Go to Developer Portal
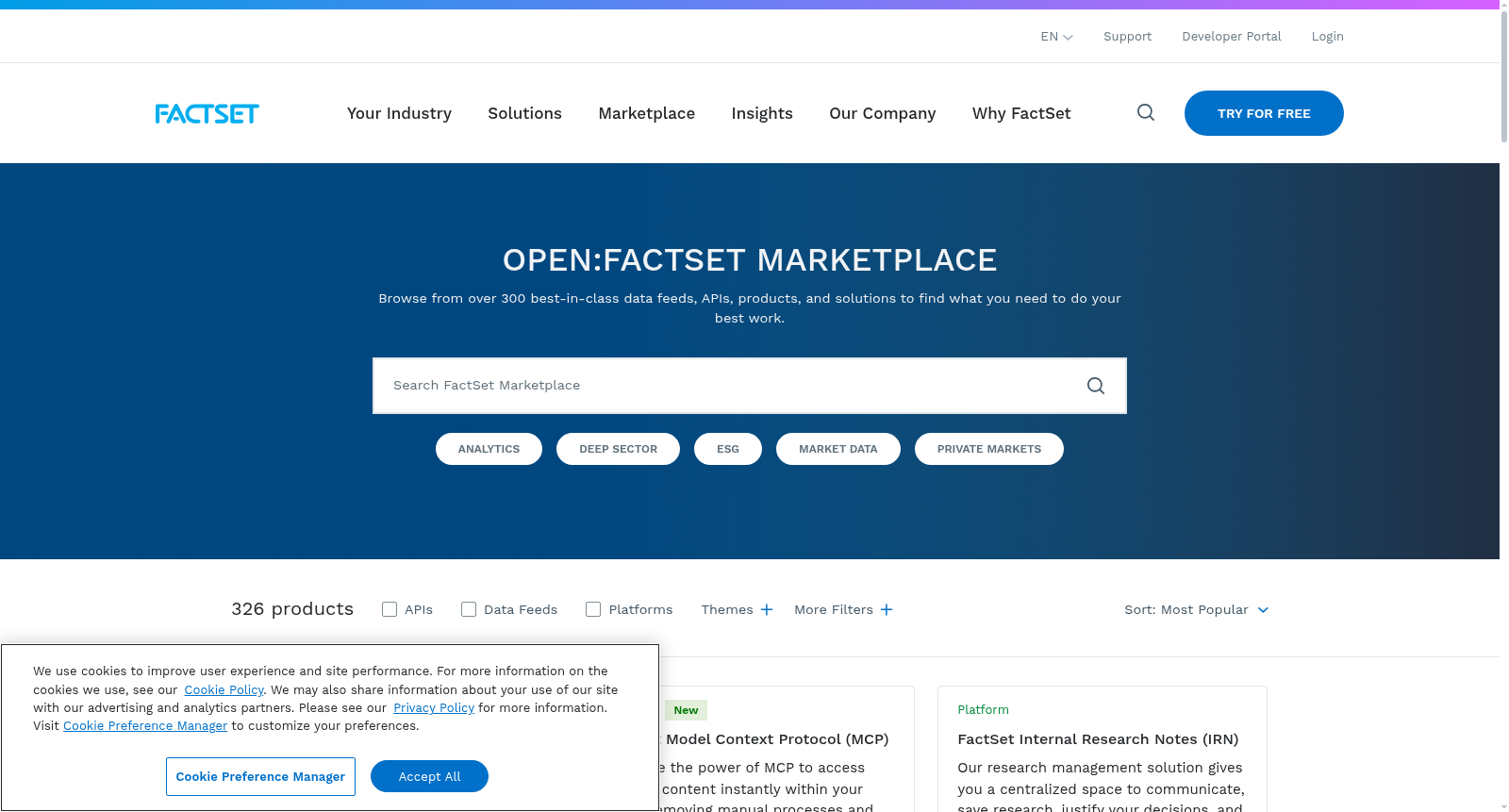Image resolution: width=1509 pixels, height=812 pixels. click(x=1232, y=37)
